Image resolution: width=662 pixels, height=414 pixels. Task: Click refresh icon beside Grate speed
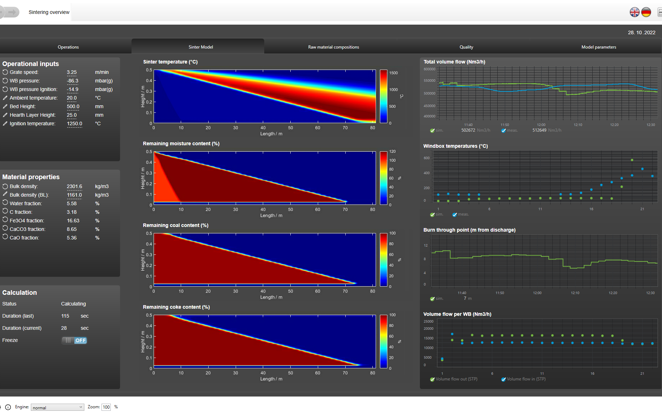pos(5,72)
